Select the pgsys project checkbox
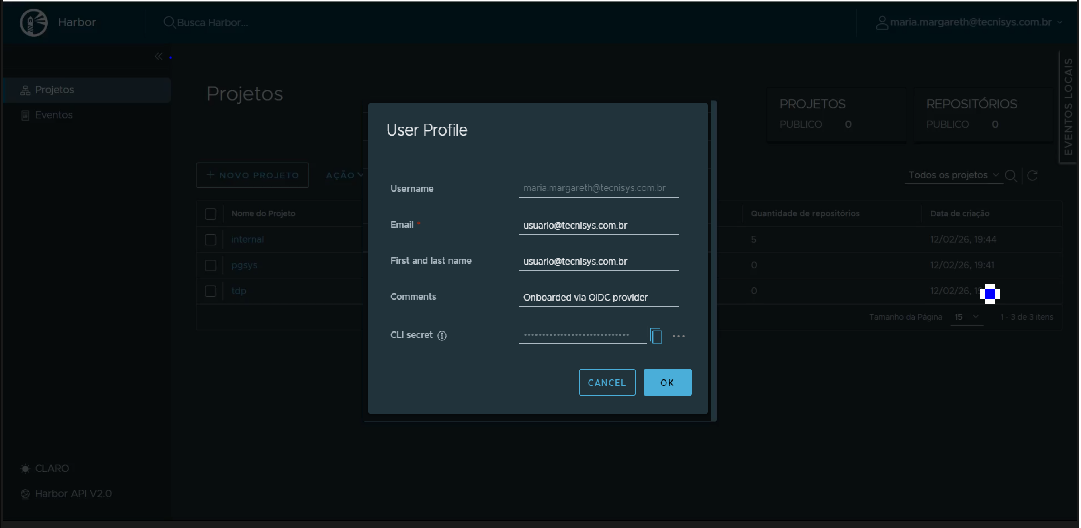The height and width of the screenshot is (528, 1081). point(211,266)
